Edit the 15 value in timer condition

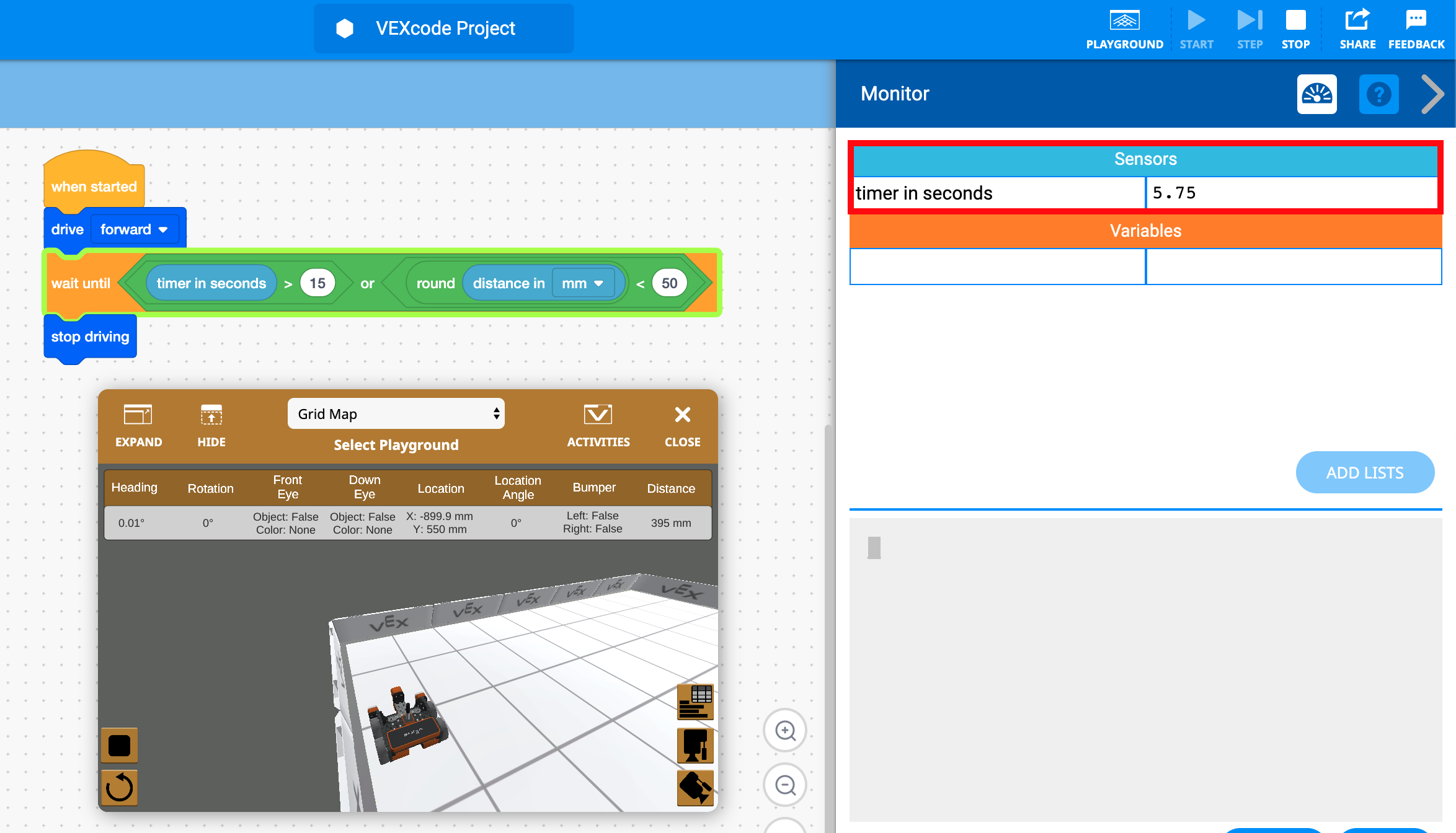pos(317,283)
